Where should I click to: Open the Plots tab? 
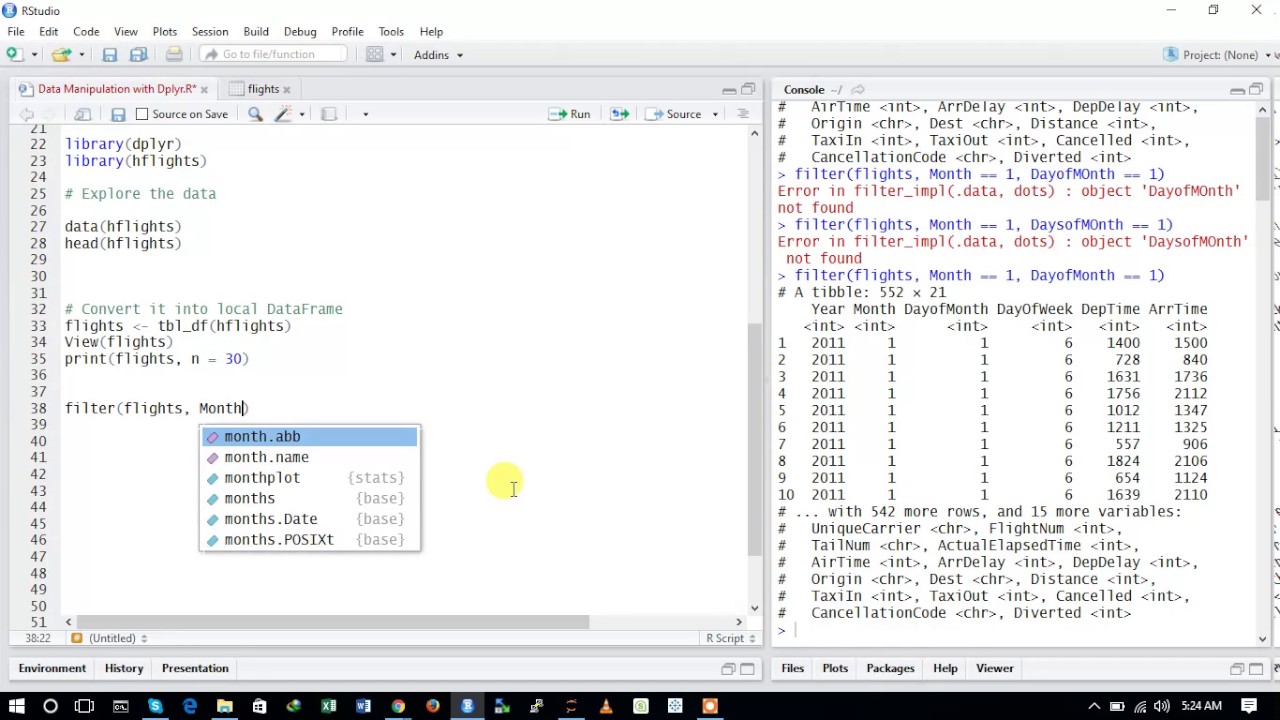tap(835, 668)
